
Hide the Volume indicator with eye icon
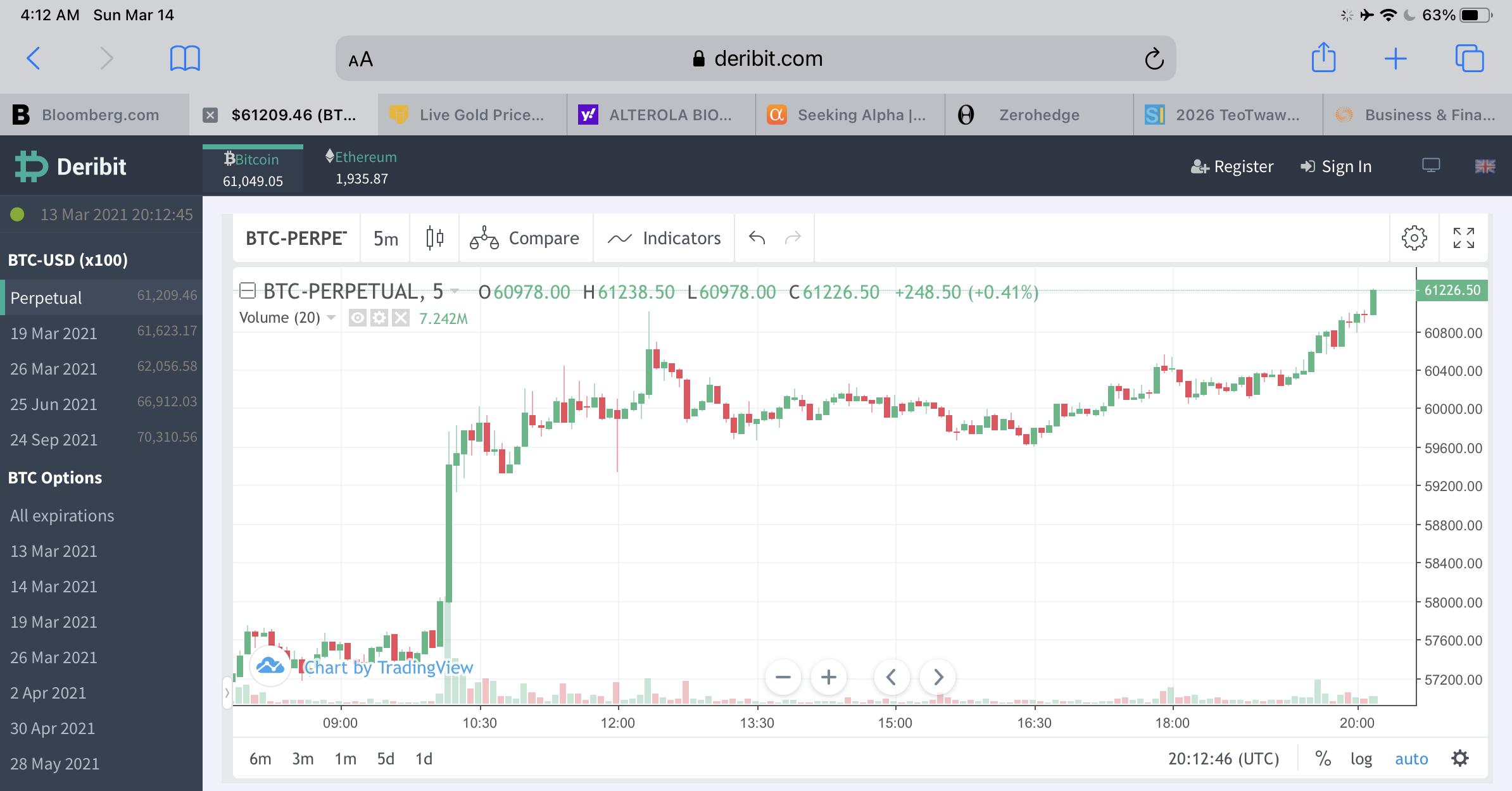pyautogui.click(x=358, y=318)
